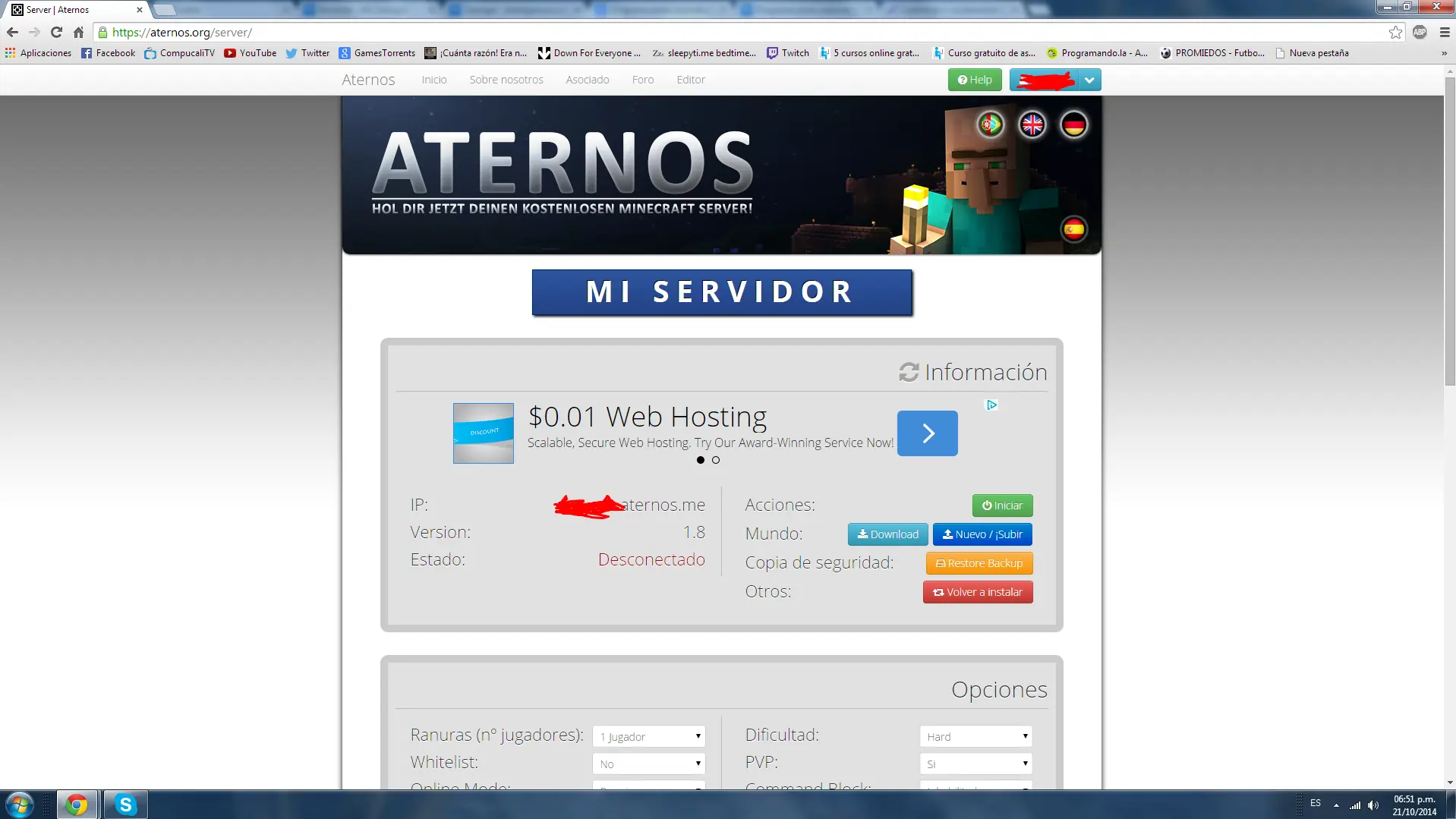Open Skype from the taskbar

[125, 805]
